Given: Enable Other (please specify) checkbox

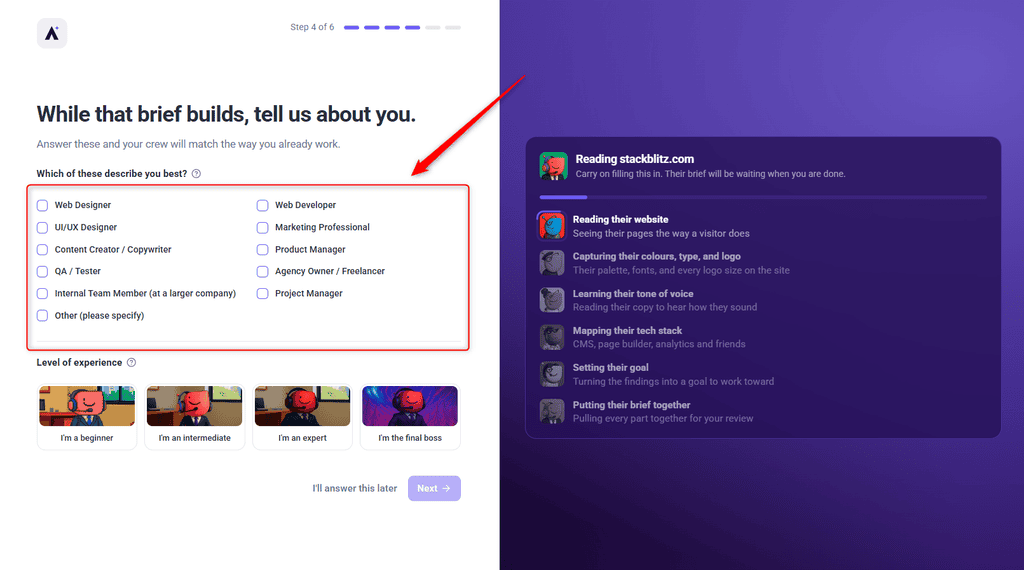Looking at the screenshot, I should point(42,316).
